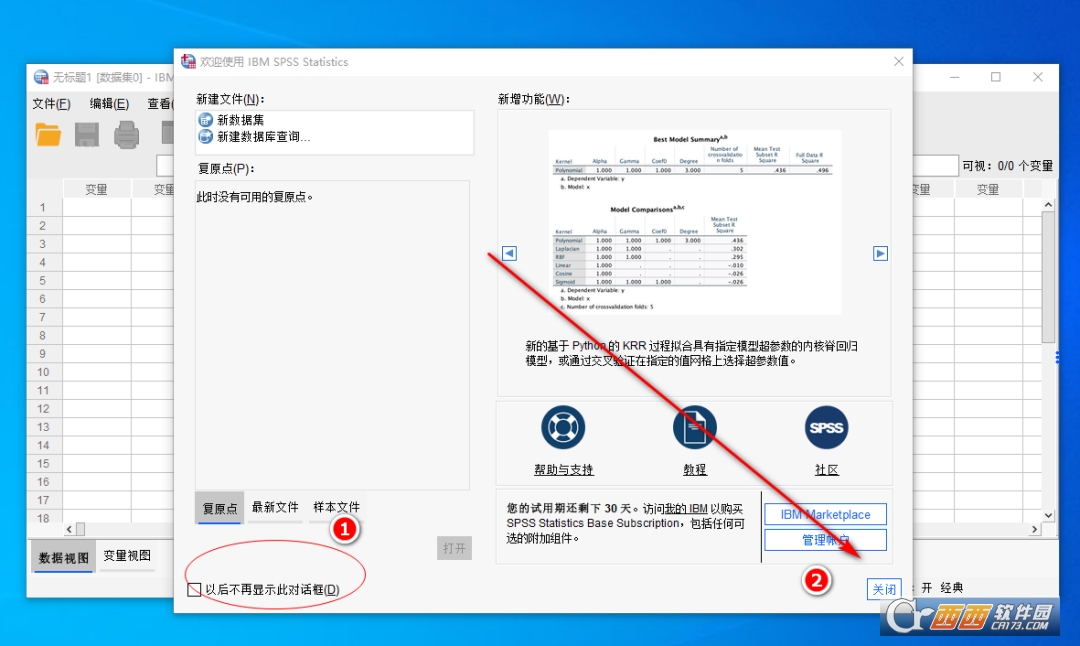Switch to 数据视图 tab in data editor
The image size is (1080, 646).
(x=63, y=558)
